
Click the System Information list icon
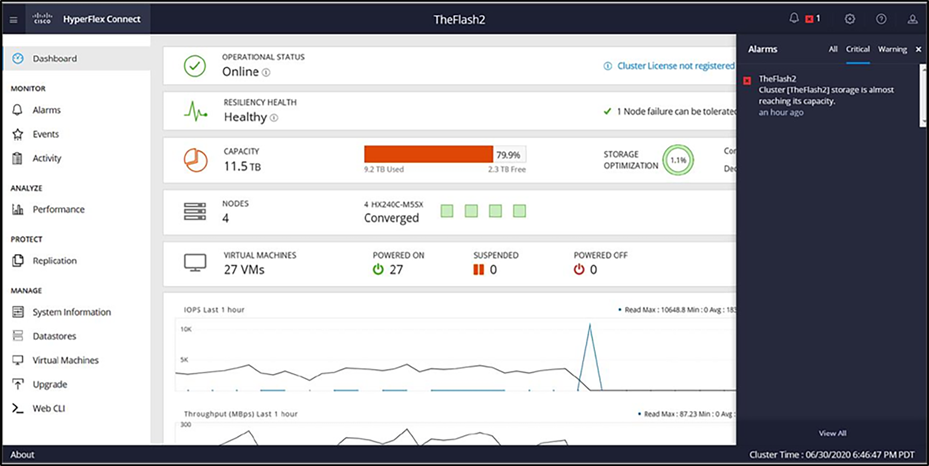[18, 312]
